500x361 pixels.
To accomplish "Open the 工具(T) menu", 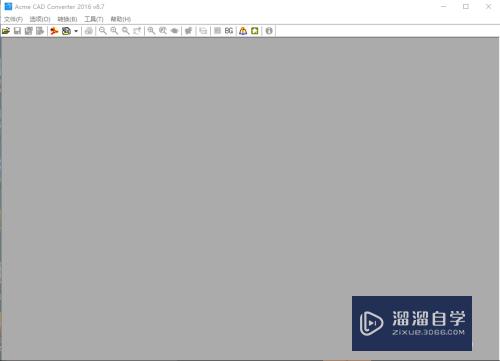I will click(94, 19).
